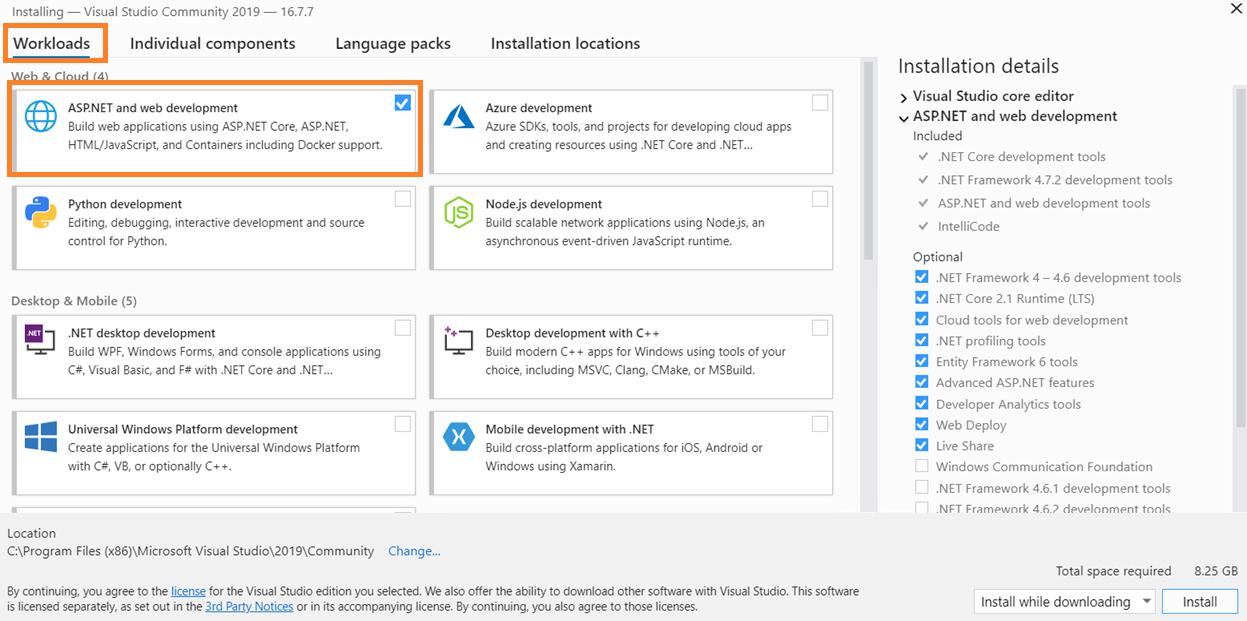Toggle Advanced ASP.NET features checkbox
1247x621 pixels.
(x=921, y=382)
